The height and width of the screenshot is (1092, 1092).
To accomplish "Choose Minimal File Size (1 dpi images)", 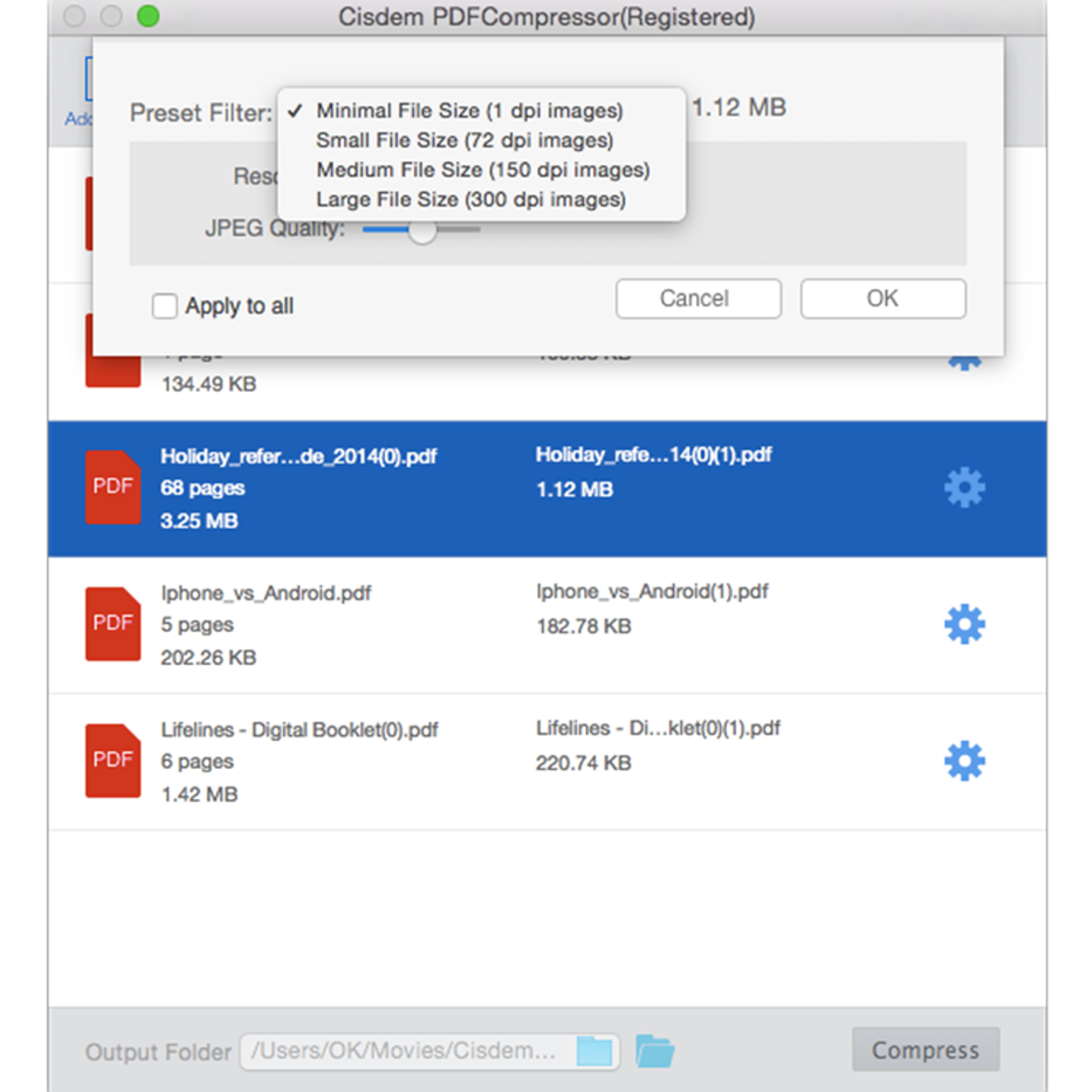I will 470,111.
